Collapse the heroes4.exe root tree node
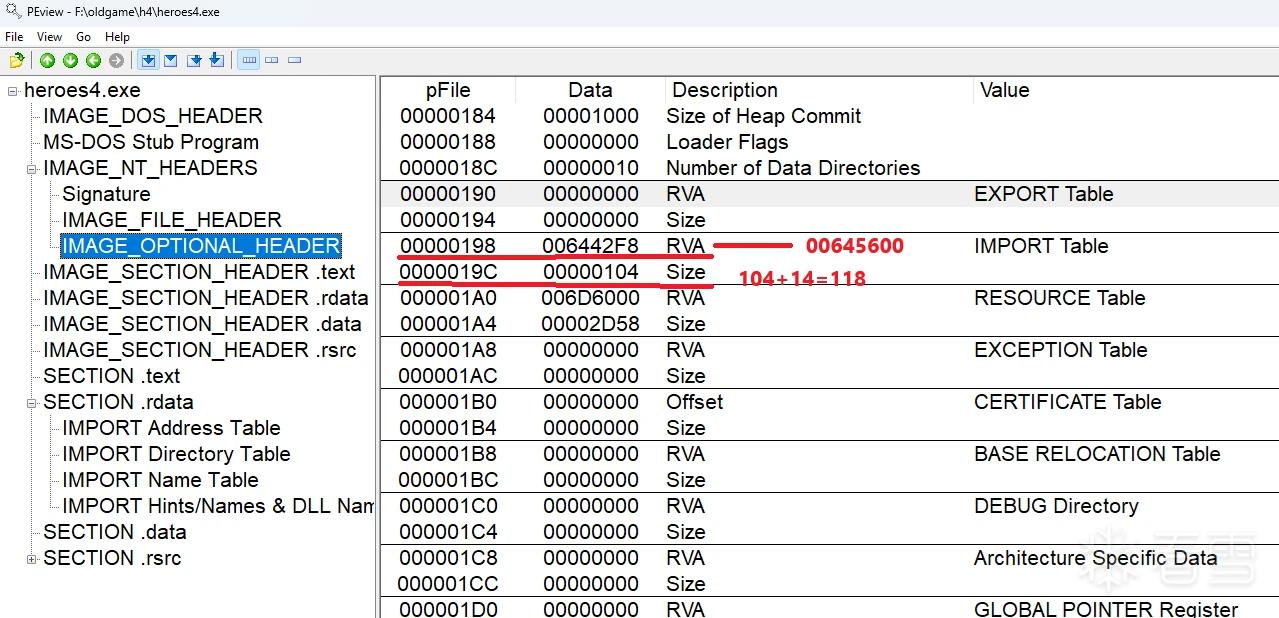The height and width of the screenshot is (618, 1279). coord(13,91)
